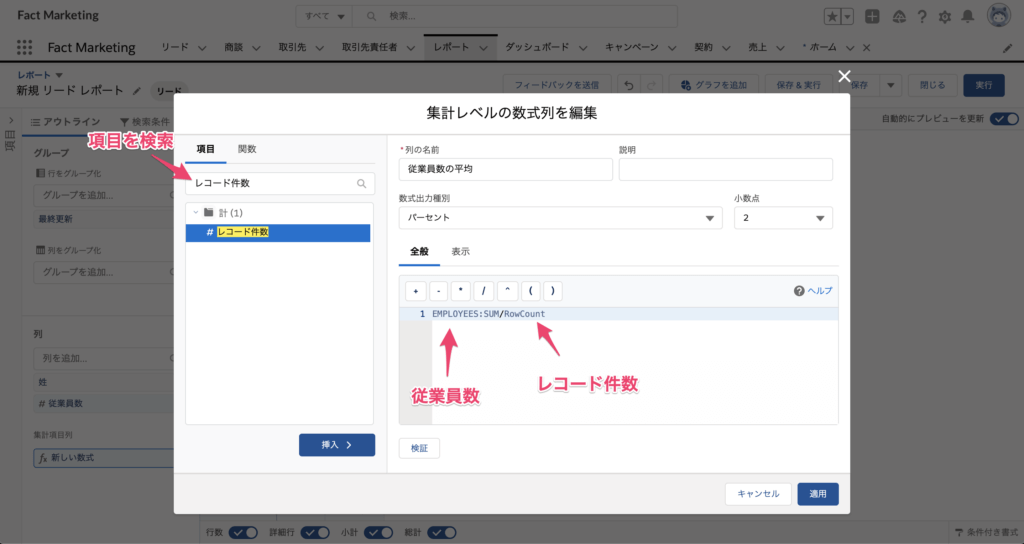Click the favorites star icon
This screenshot has height=544, width=1024.
point(832,17)
